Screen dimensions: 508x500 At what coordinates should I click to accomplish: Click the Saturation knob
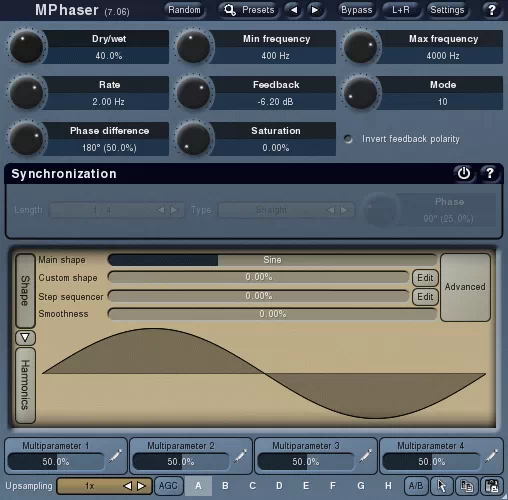click(193, 139)
